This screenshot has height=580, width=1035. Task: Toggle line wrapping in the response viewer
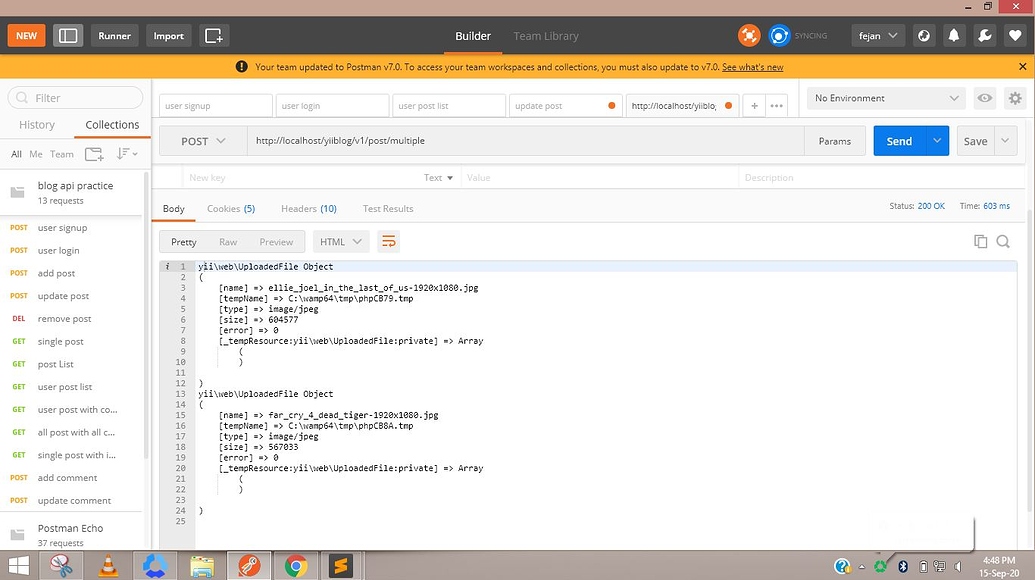[388, 241]
